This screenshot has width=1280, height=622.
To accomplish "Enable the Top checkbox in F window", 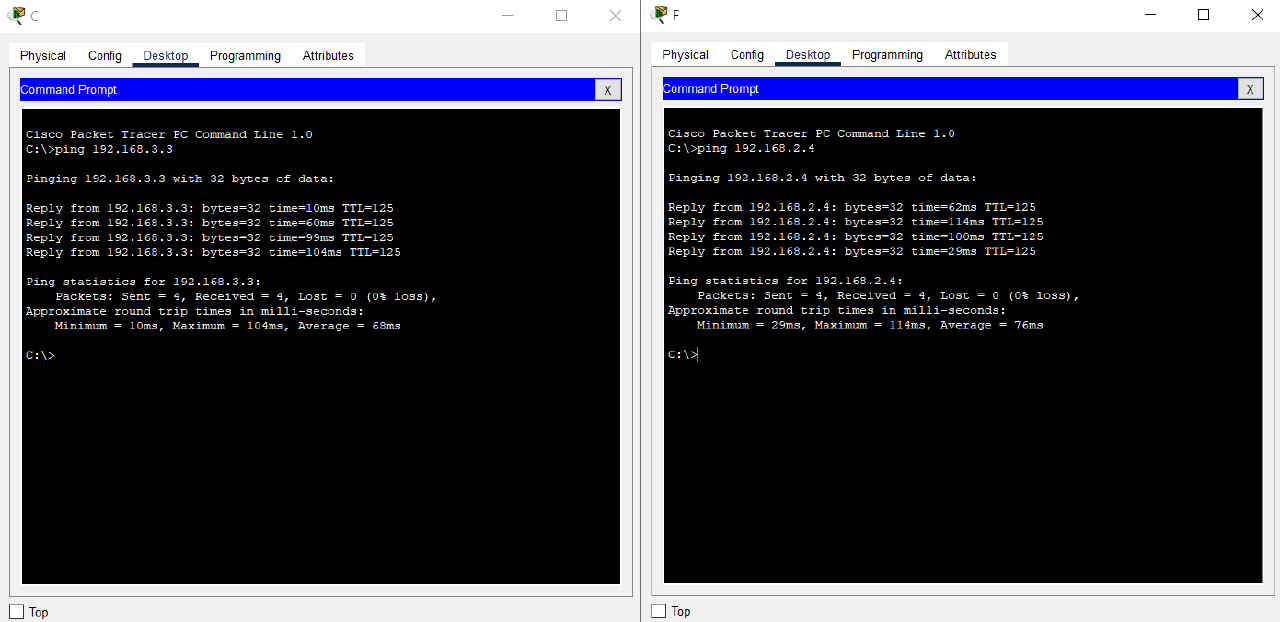I will pyautogui.click(x=659, y=610).
